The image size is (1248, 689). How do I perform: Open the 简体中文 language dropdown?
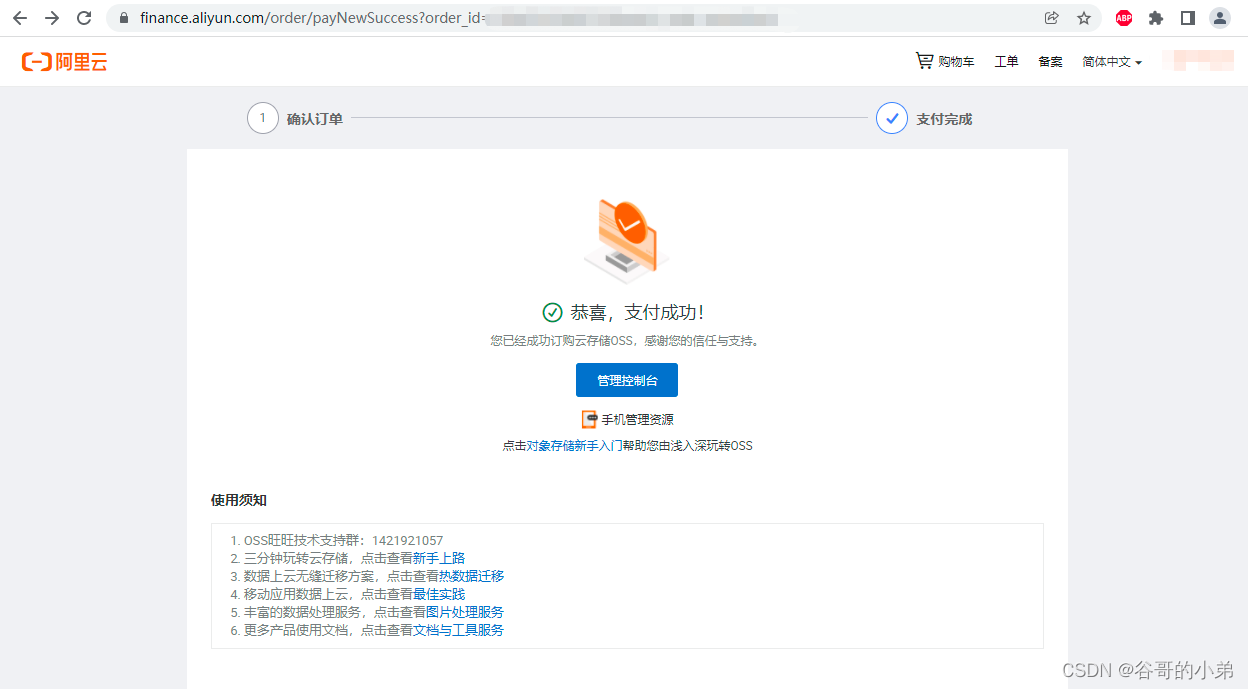tap(1109, 61)
